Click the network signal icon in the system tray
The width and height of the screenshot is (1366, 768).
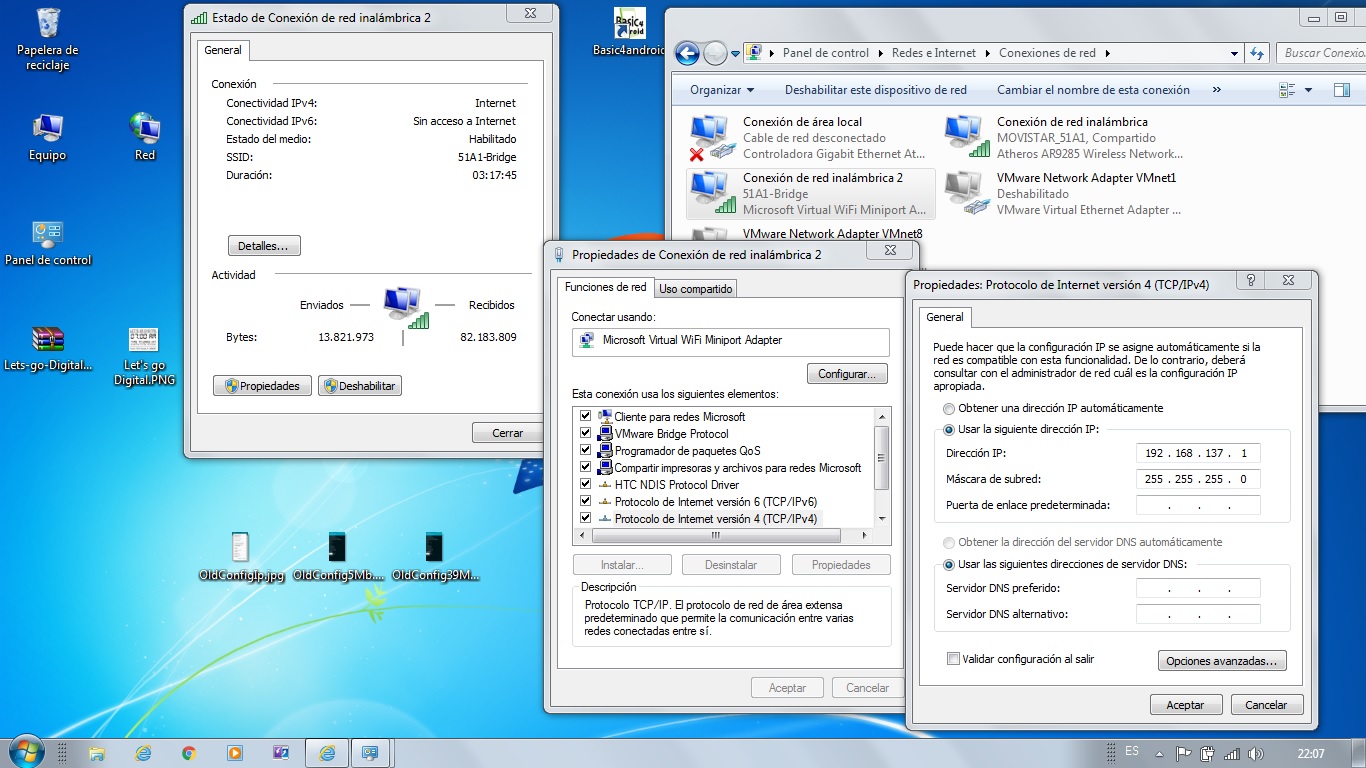point(1232,753)
